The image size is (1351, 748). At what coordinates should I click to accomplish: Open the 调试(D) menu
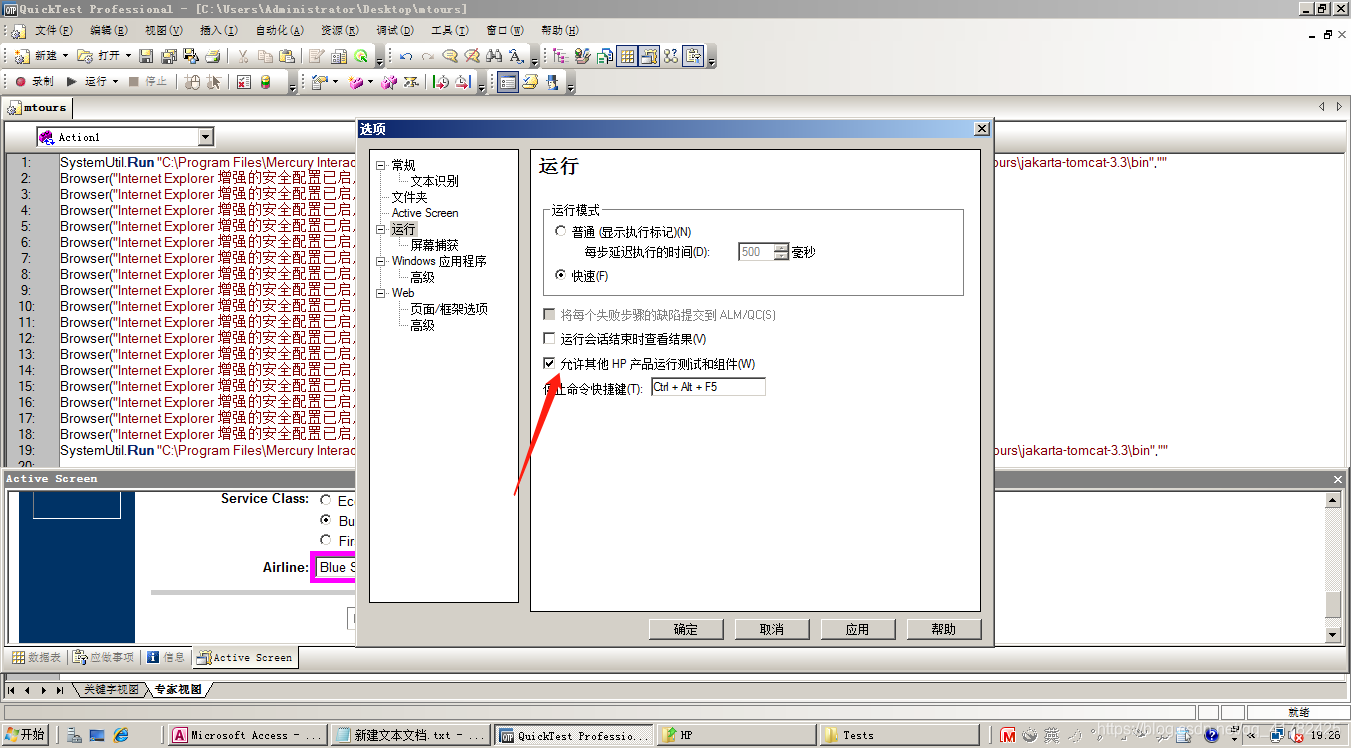tap(395, 31)
